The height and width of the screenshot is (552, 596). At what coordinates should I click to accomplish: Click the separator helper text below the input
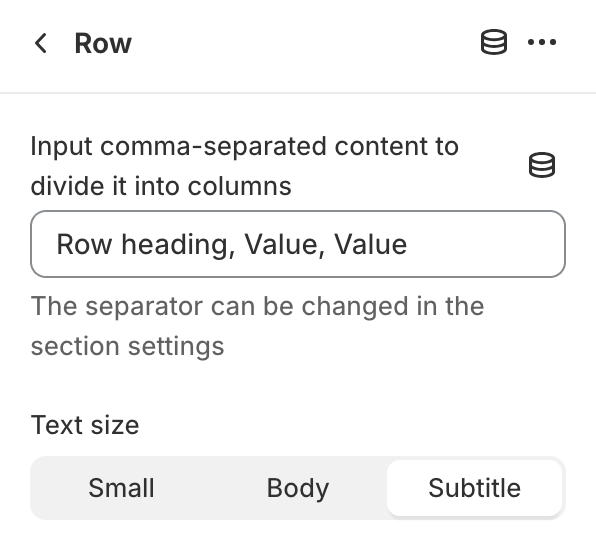click(257, 326)
